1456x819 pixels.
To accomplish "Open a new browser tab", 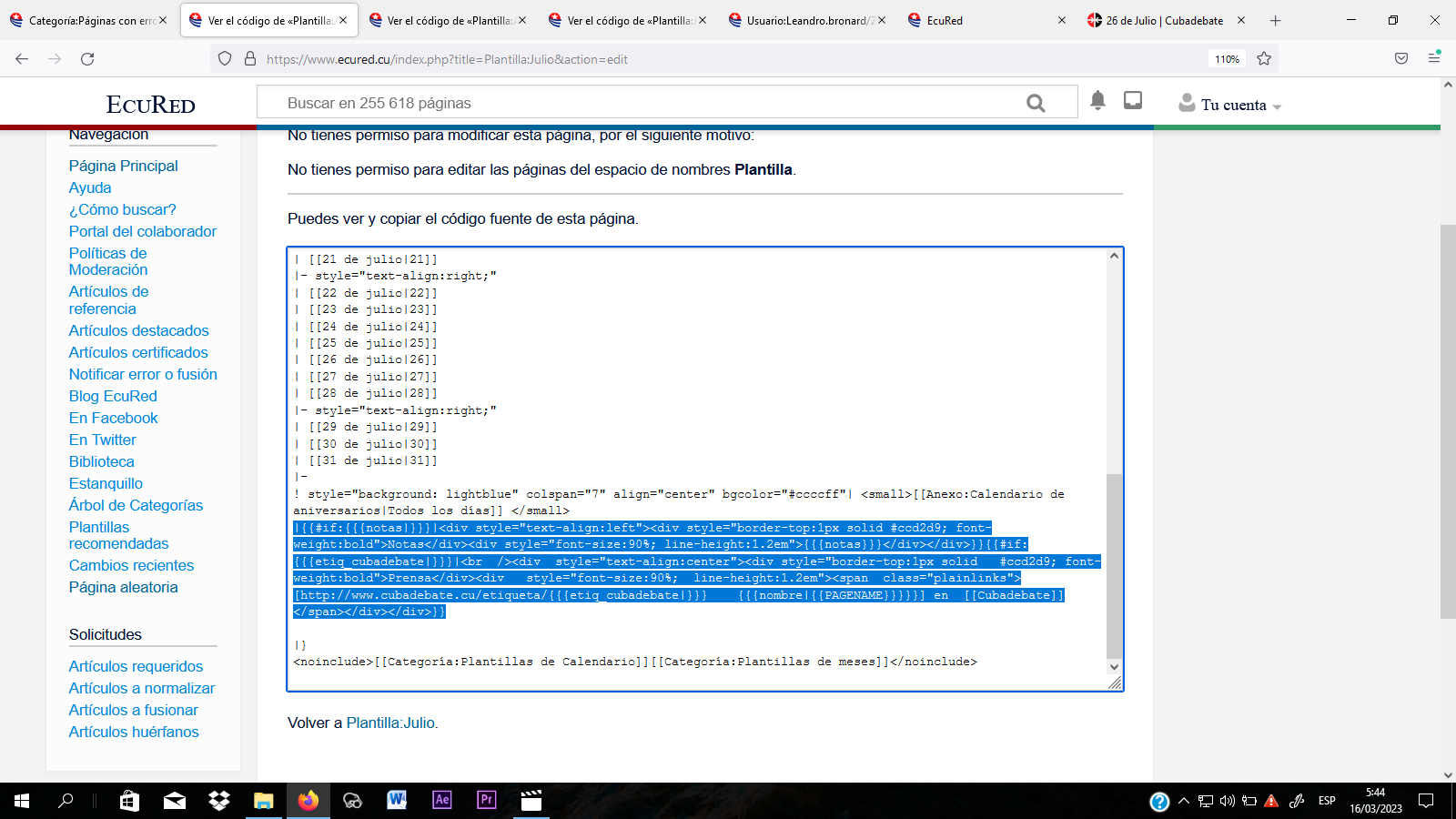I will 1275,20.
